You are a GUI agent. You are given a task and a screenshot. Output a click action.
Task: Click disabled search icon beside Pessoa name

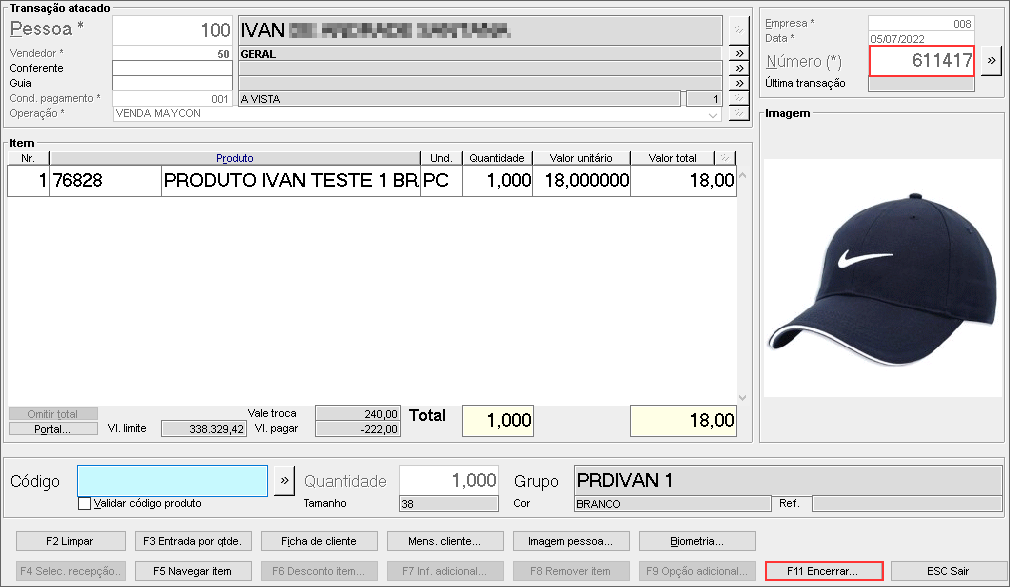coord(739,30)
